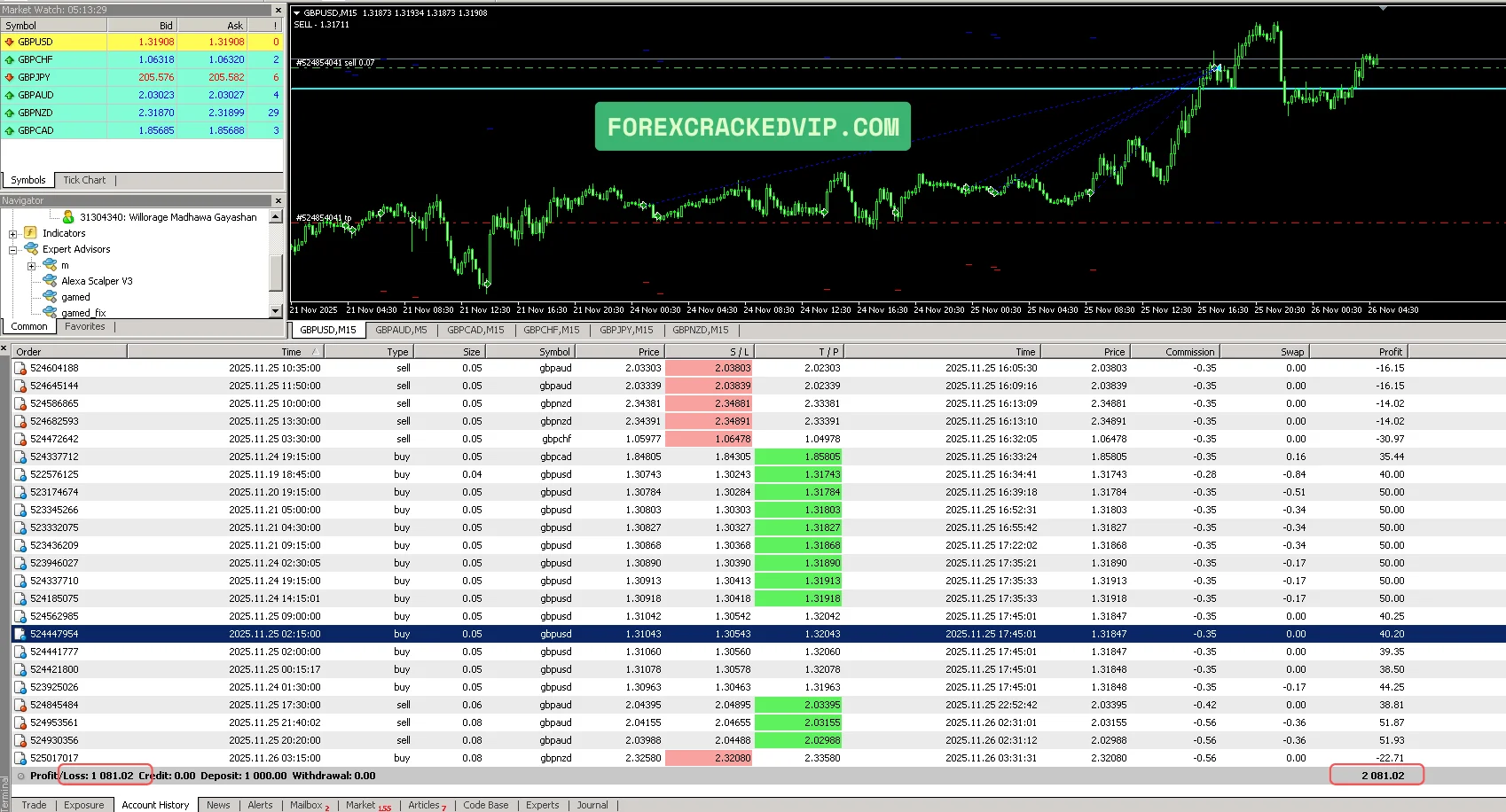Screen dimensions: 1506x812
Task: Expand the m node under Expert Advisors
Action: (x=32, y=265)
